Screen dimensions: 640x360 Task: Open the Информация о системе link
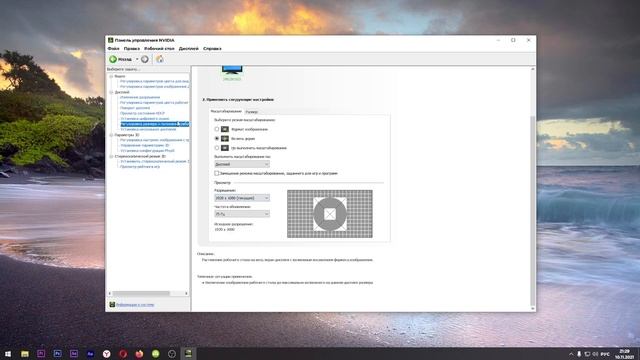click(135, 305)
